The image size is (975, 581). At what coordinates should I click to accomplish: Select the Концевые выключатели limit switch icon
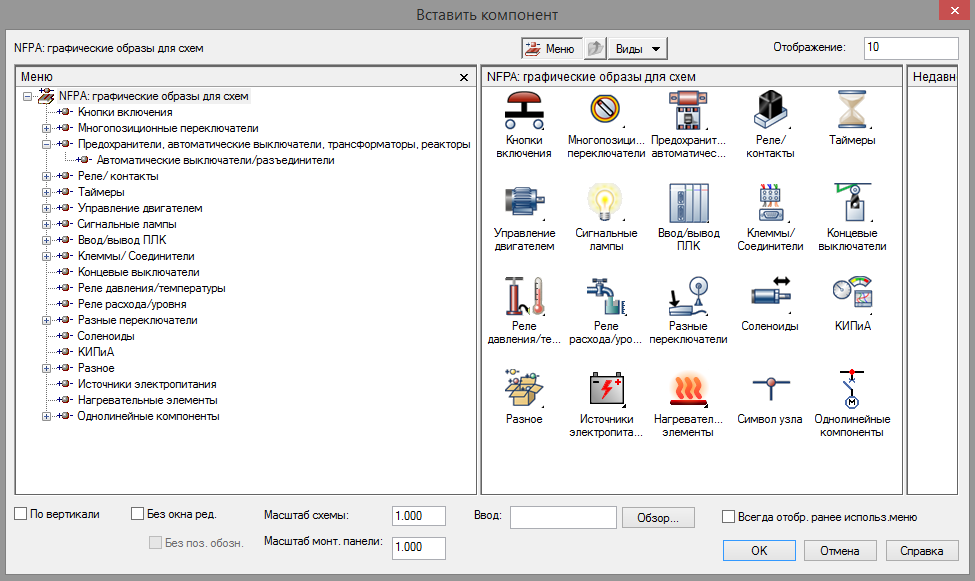coord(852,202)
